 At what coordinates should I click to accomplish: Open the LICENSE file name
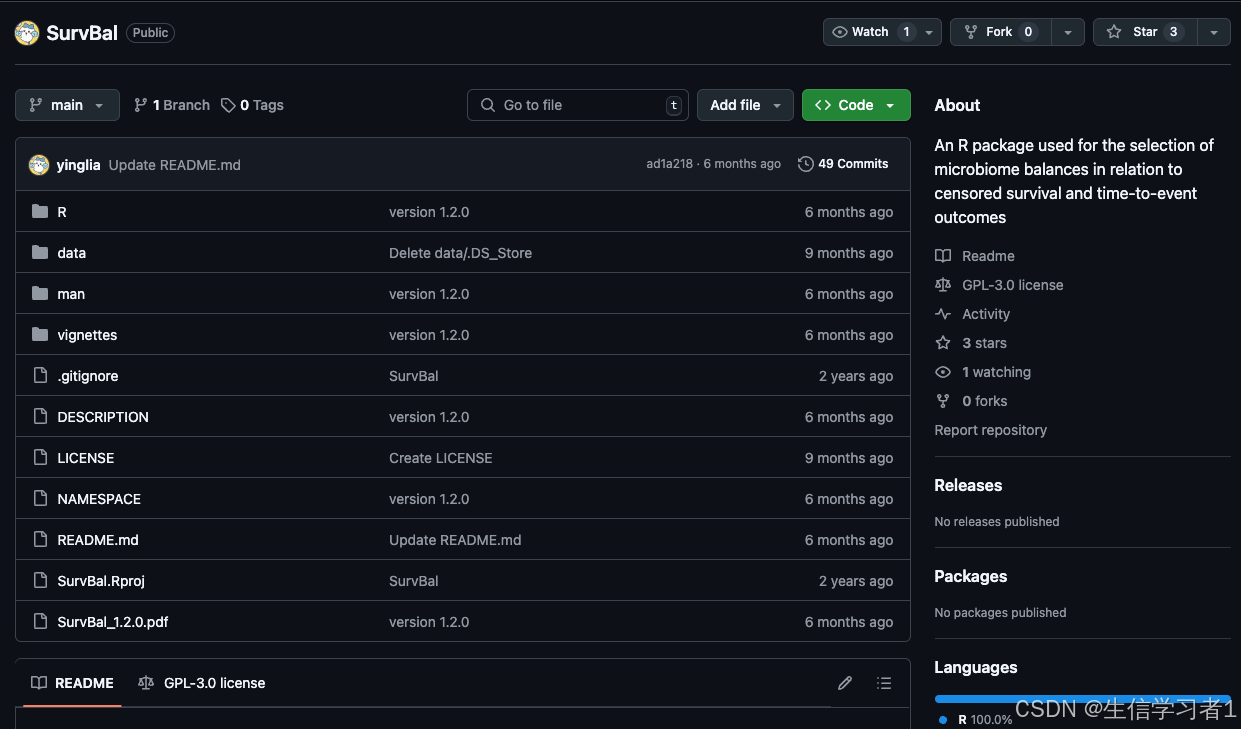pyautogui.click(x=86, y=458)
